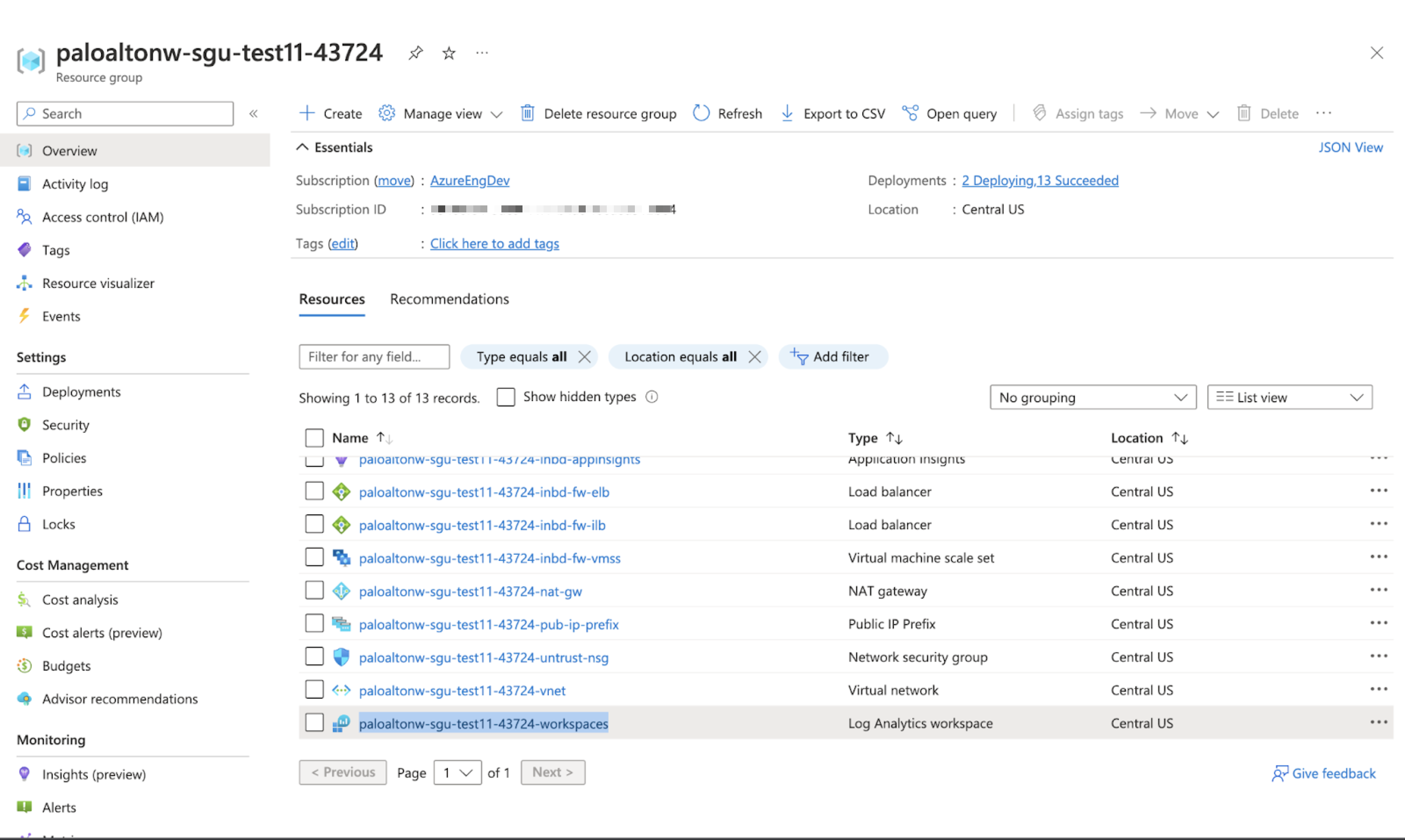Collapse the left sidebar menu
The image size is (1405, 840).
click(254, 114)
